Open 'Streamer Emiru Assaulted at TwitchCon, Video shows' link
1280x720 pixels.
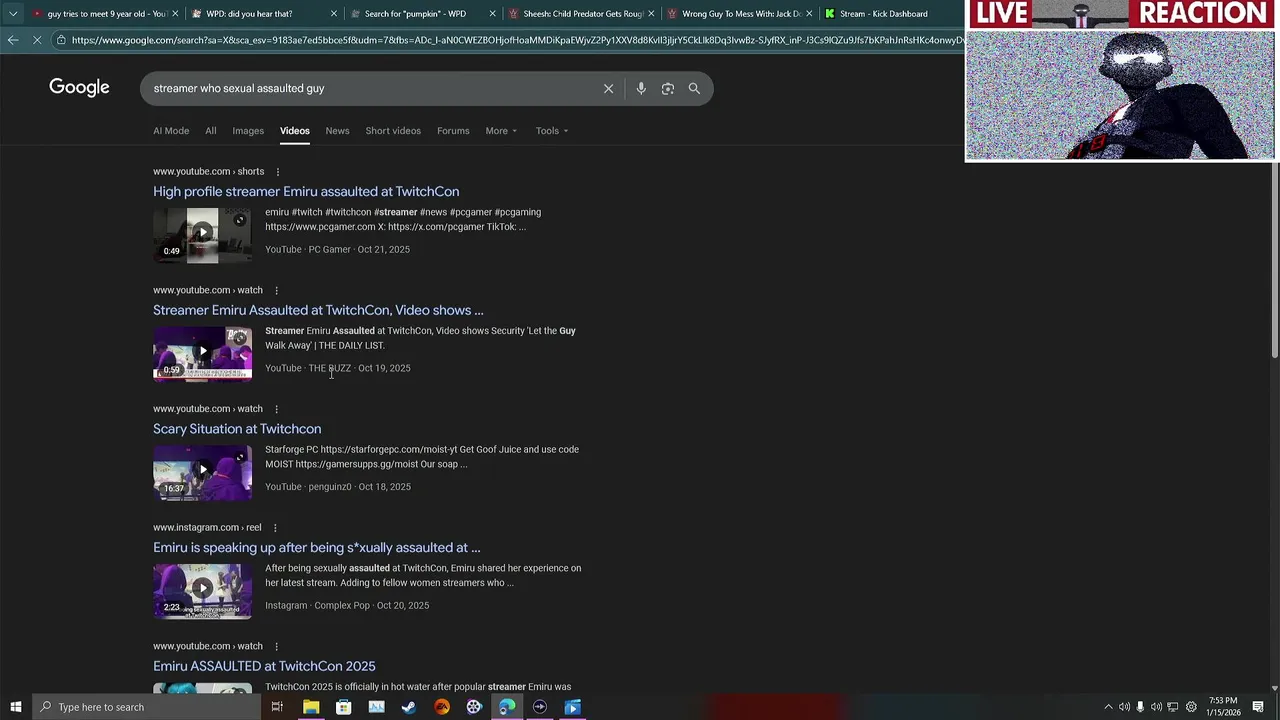(318, 311)
